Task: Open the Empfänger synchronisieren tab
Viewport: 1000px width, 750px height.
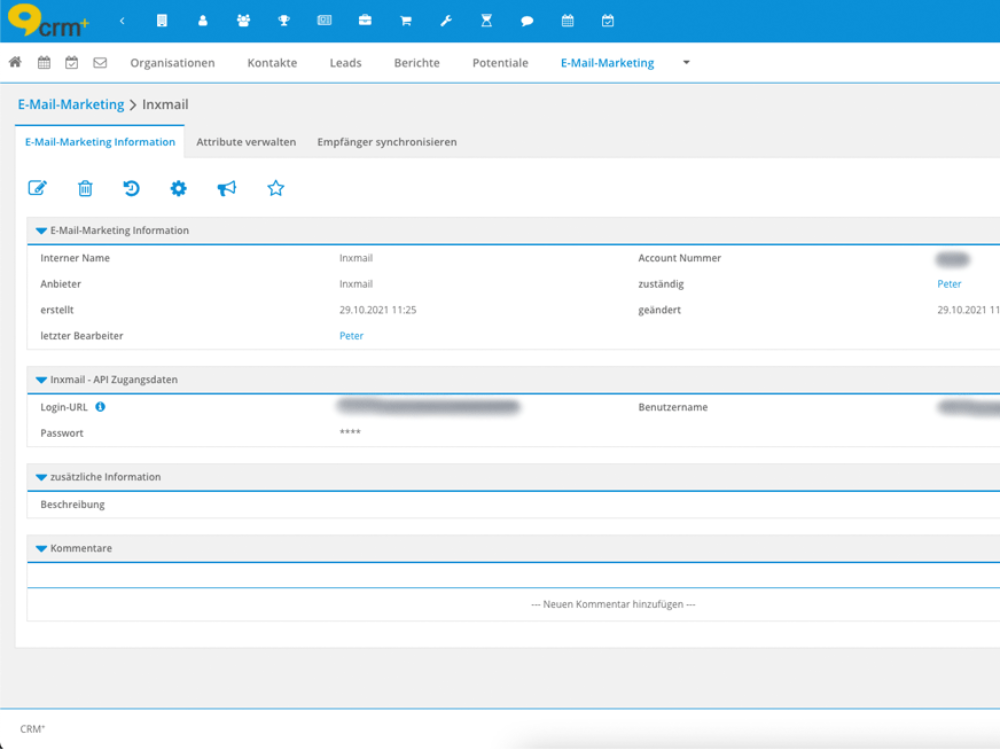Action: (x=387, y=142)
